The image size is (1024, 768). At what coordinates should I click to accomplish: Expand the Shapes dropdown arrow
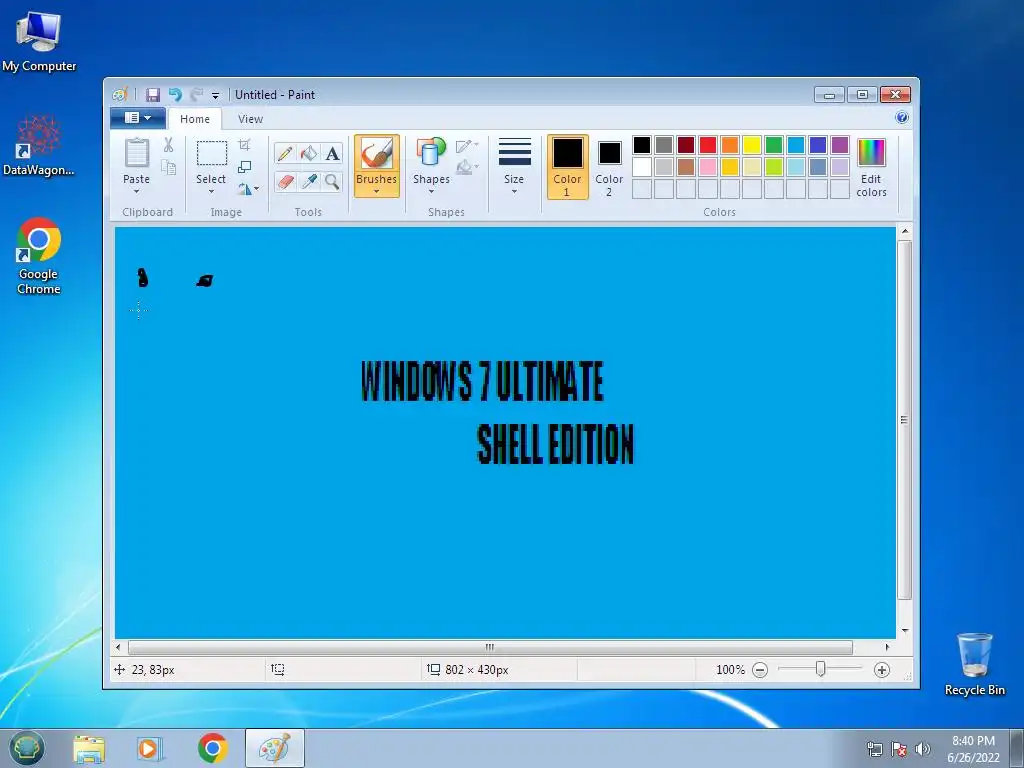point(431,192)
